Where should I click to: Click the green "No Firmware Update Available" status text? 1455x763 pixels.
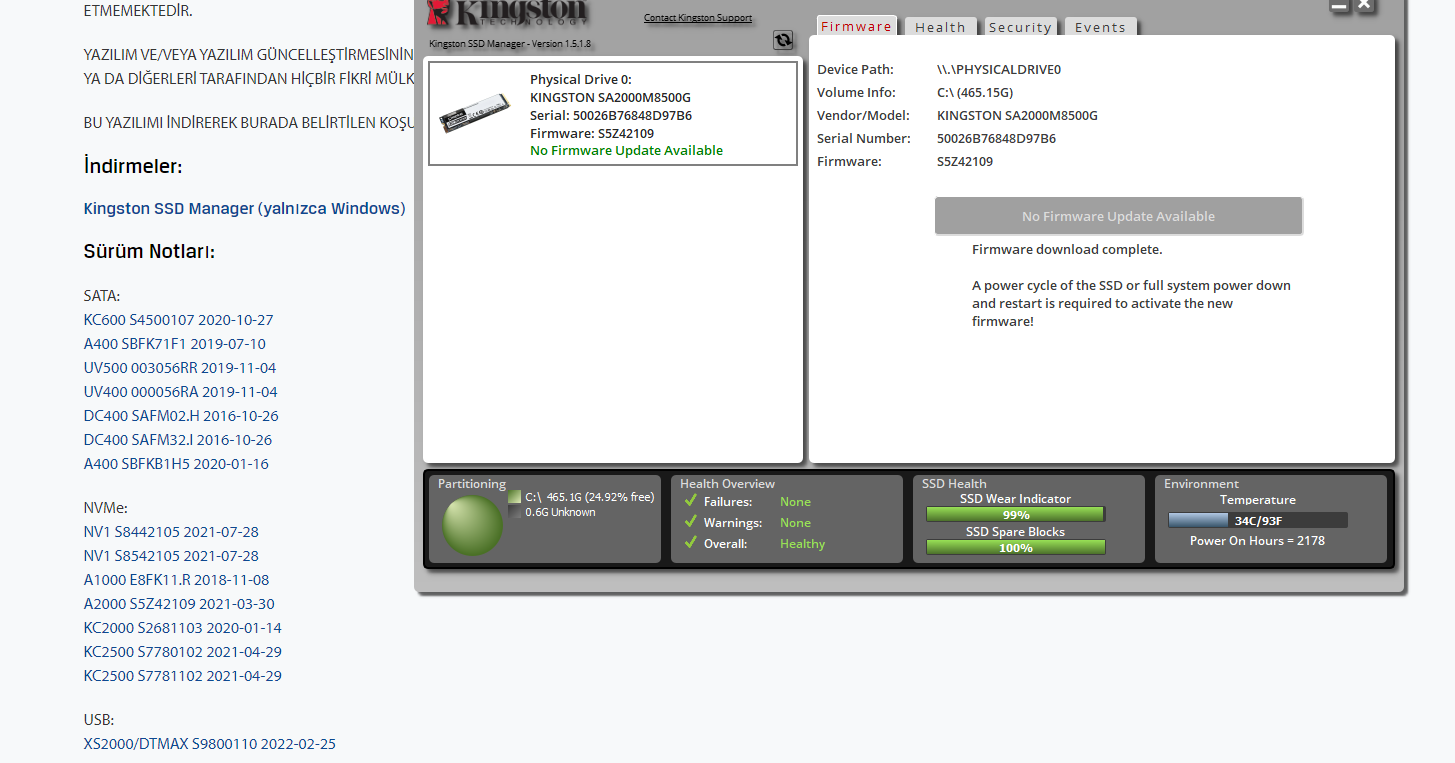(x=626, y=150)
